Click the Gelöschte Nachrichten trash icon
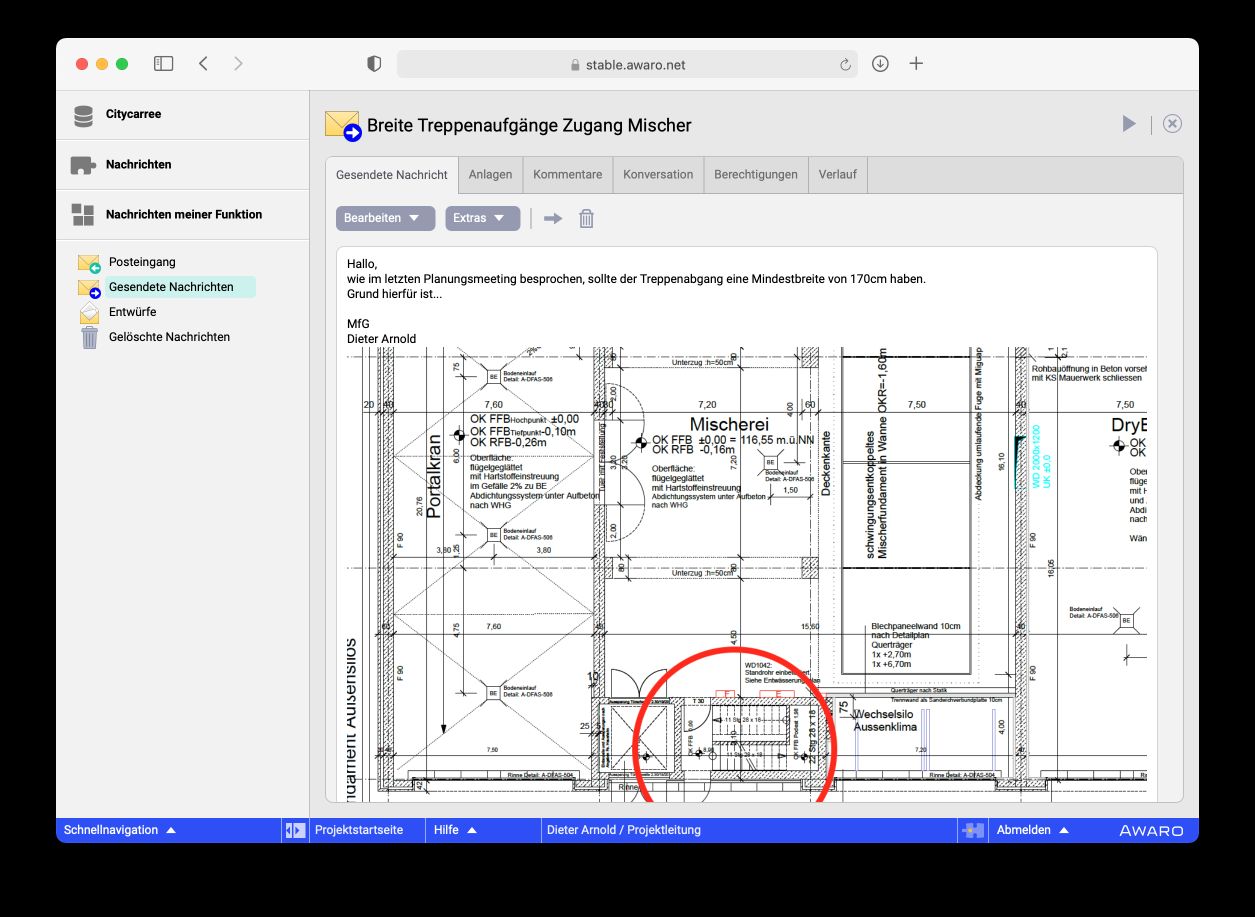 pyautogui.click(x=90, y=338)
